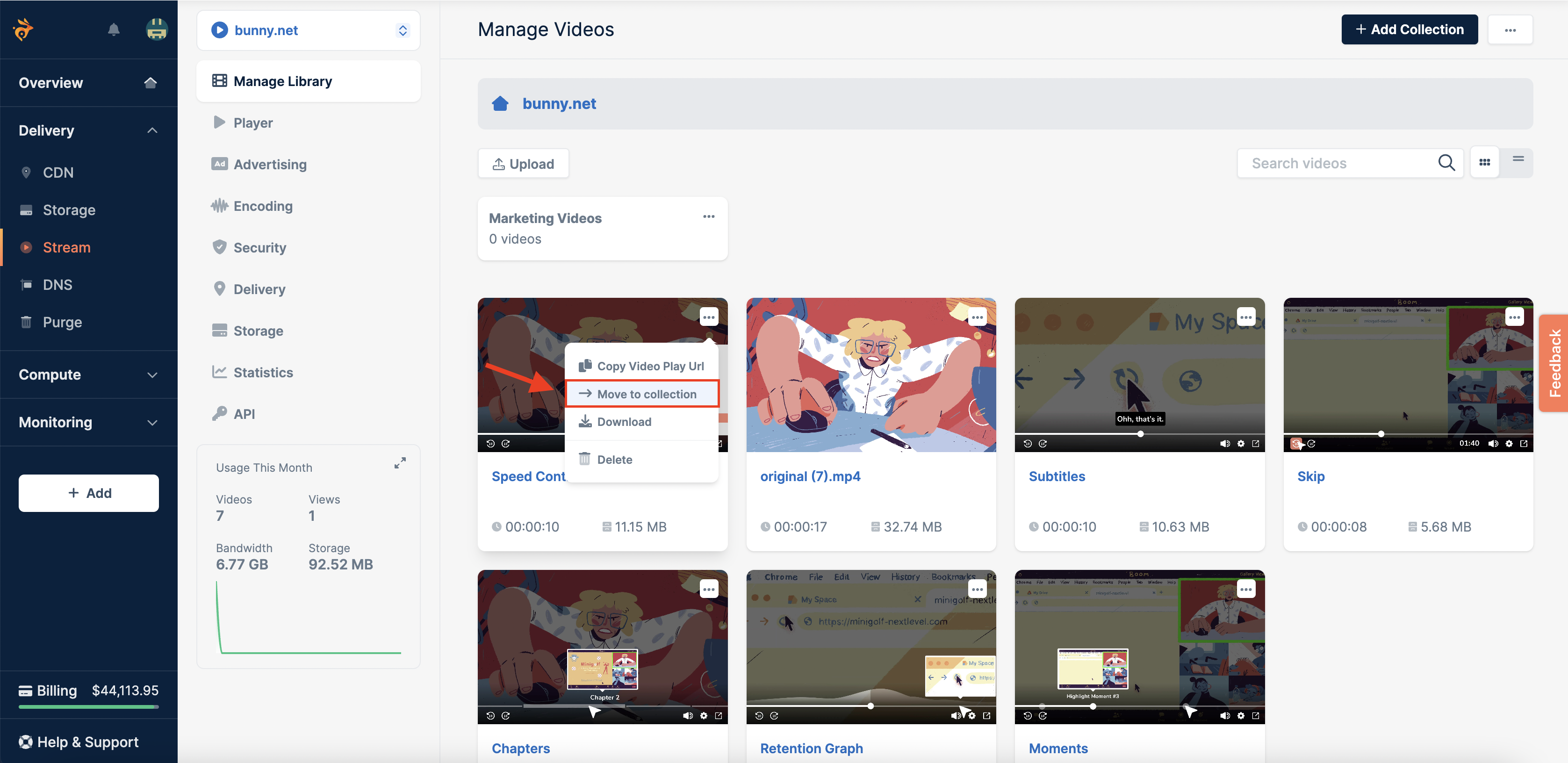Open options on original (7).mp4 thumbnail
This screenshot has height=763, width=1568.
(977, 317)
